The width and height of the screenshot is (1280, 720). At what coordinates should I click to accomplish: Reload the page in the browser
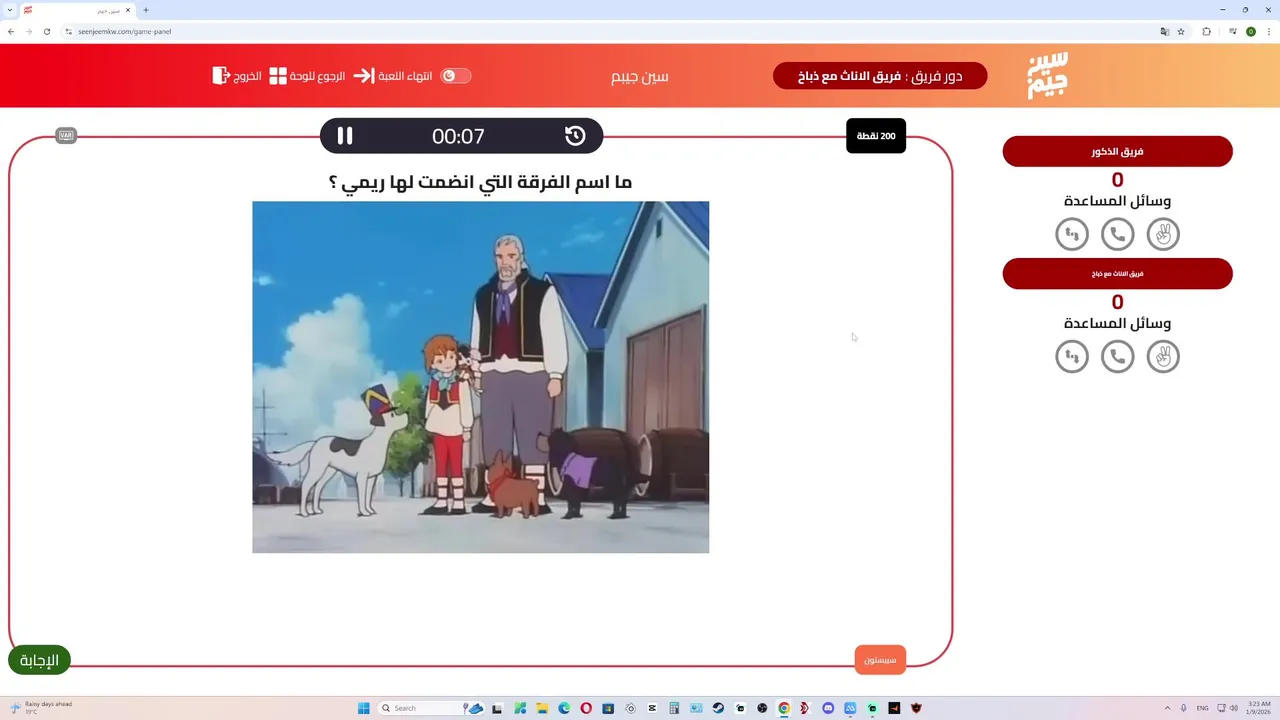click(46, 31)
